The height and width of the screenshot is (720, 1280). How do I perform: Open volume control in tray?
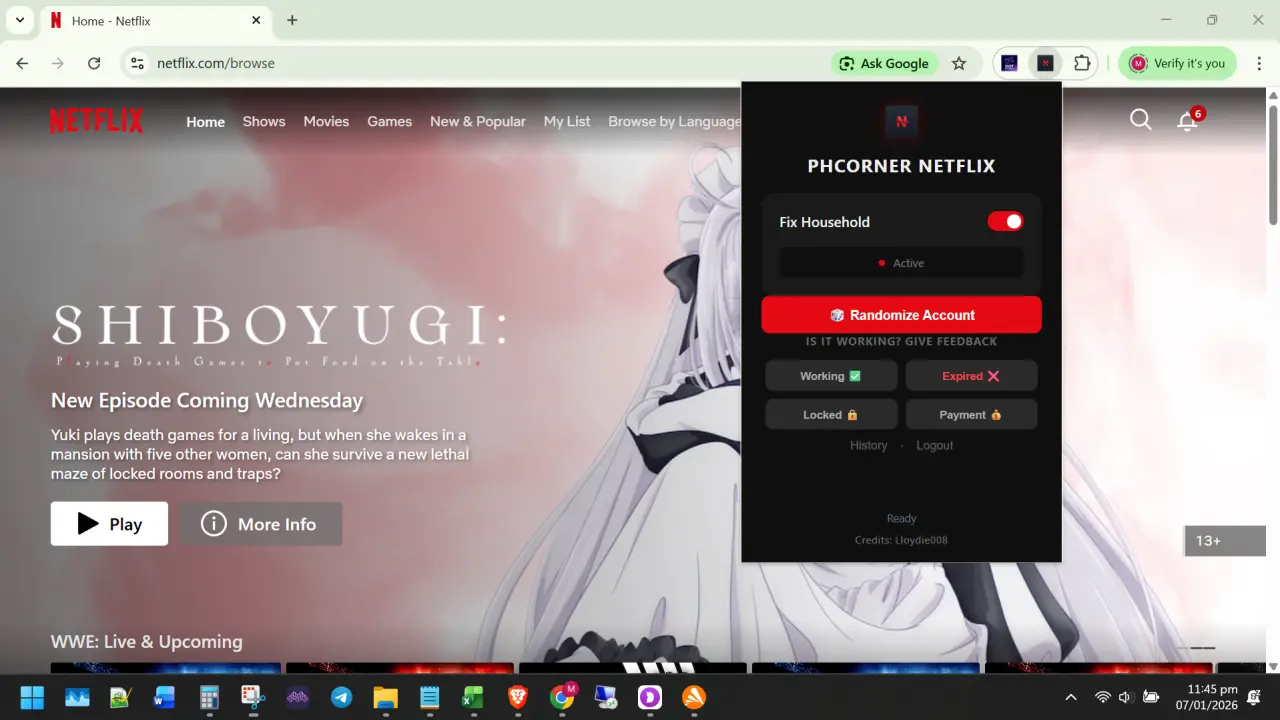(1125, 697)
